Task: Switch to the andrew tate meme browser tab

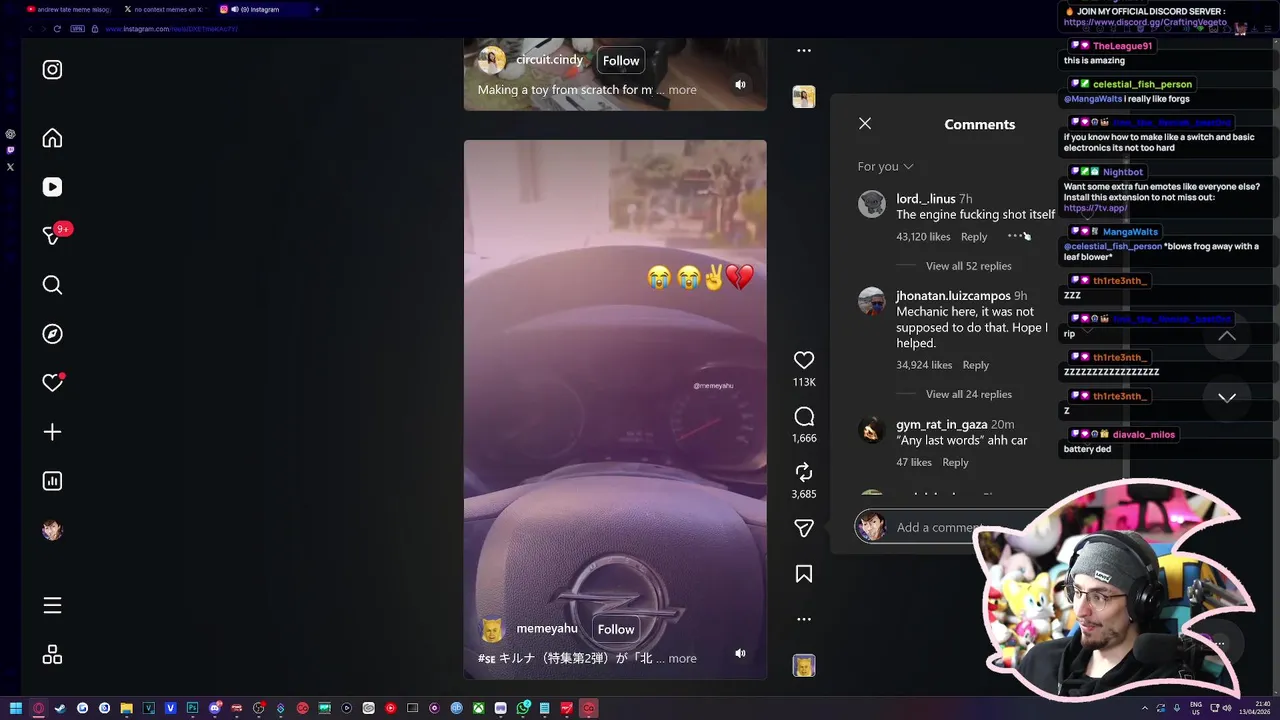Action: pyautogui.click(x=68, y=9)
